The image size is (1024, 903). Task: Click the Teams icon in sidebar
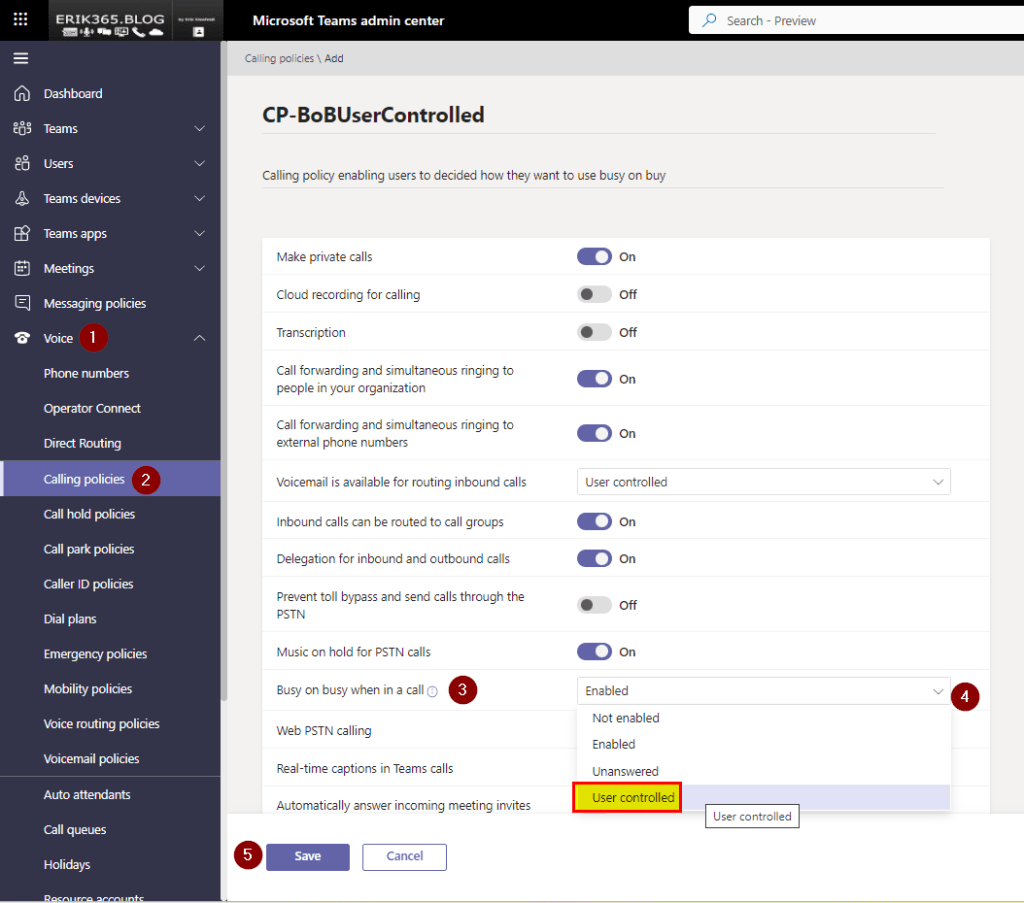click(22, 129)
